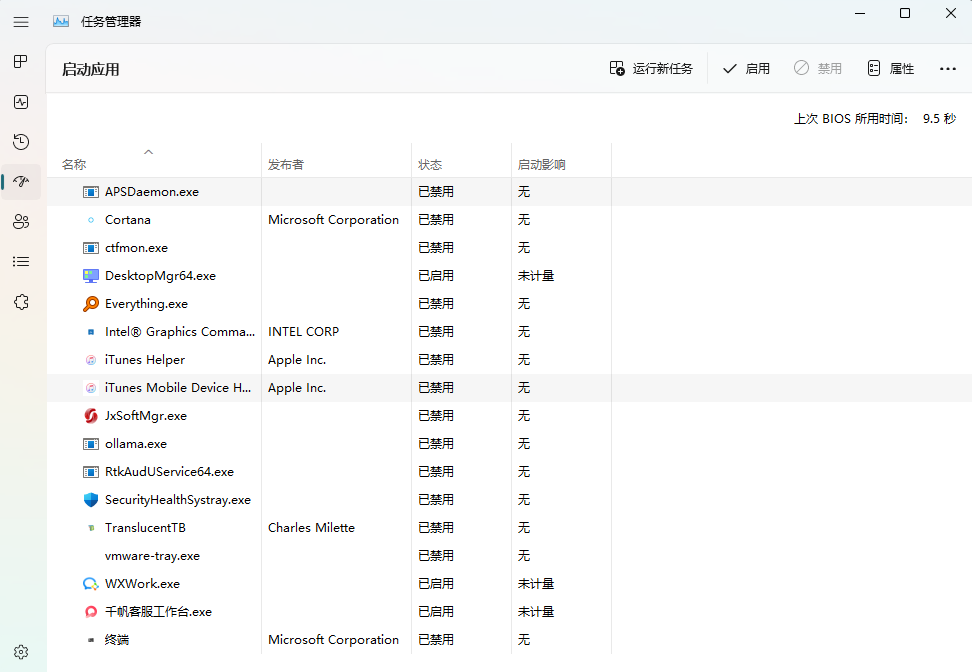Select the JxSoftMgr.exe row name
This screenshot has height=672, width=972.
(146, 415)
